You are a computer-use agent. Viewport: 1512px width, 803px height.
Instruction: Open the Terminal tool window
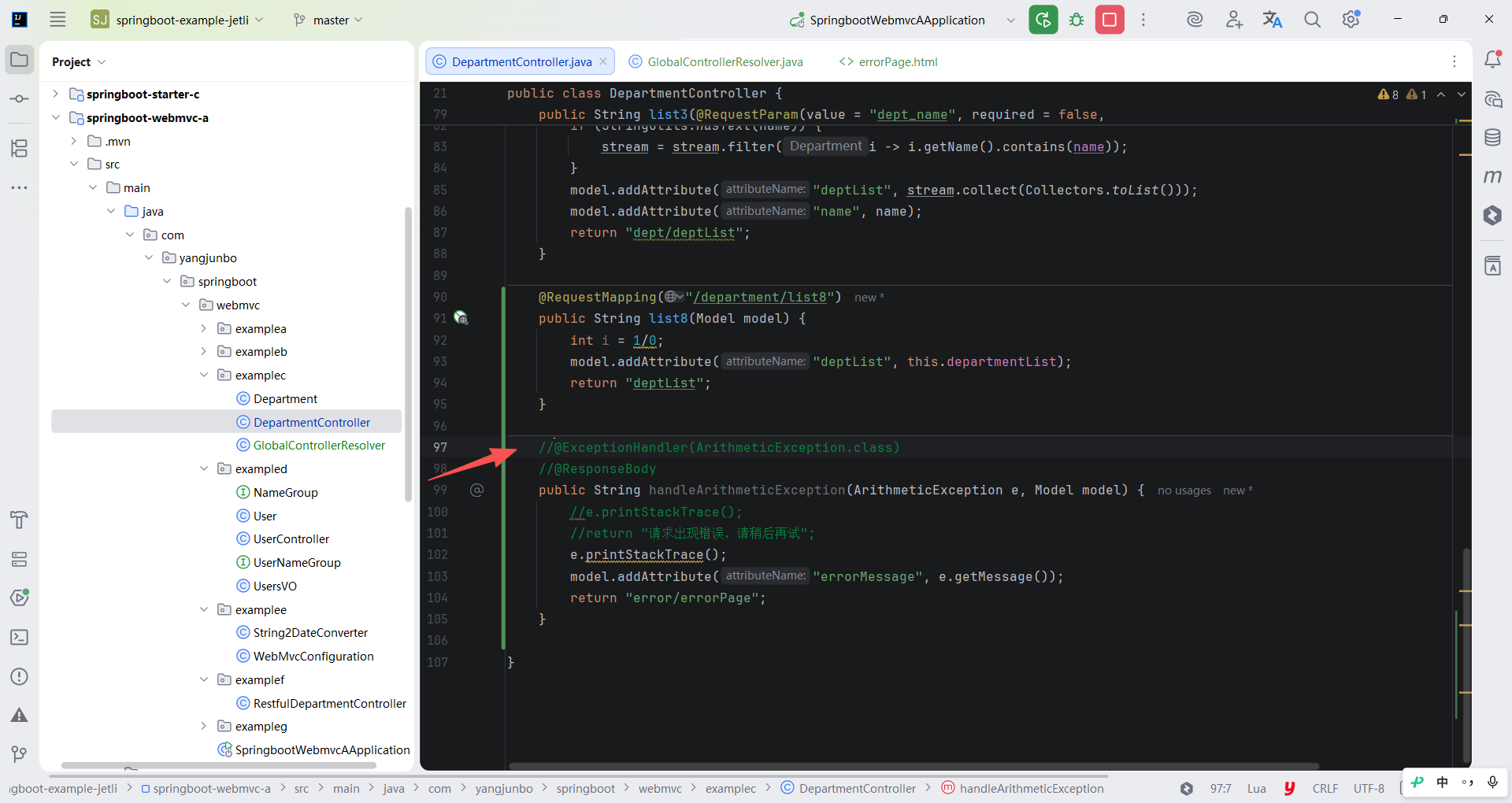tap(20, 638)
